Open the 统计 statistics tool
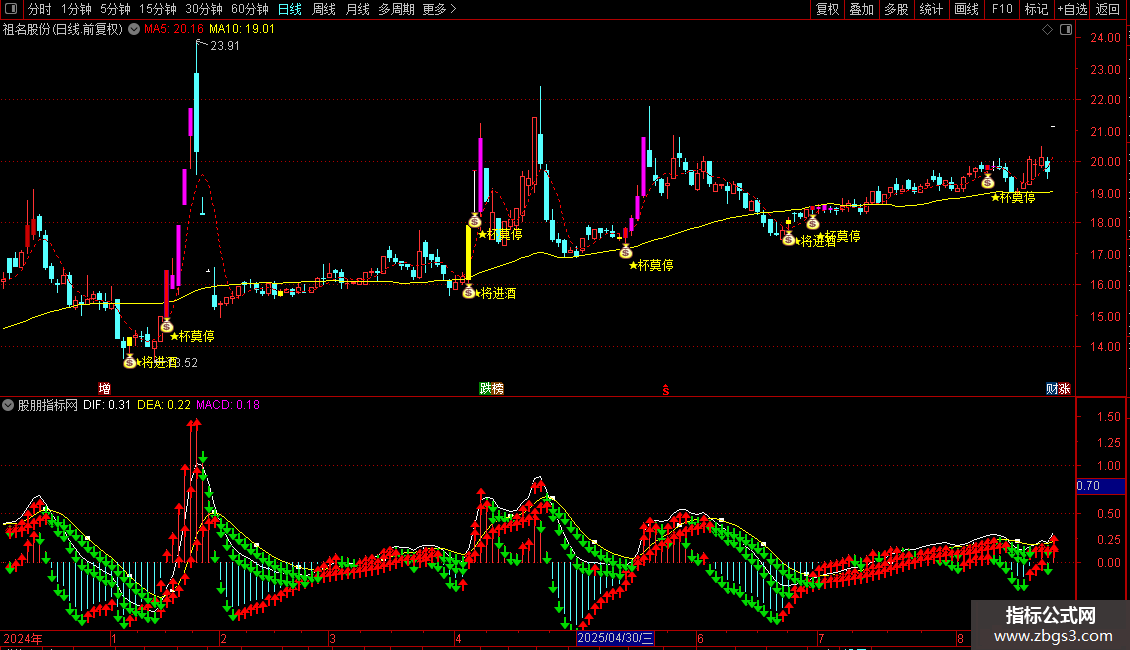Viewport: 1130px width, 650px height. point(930,9)
